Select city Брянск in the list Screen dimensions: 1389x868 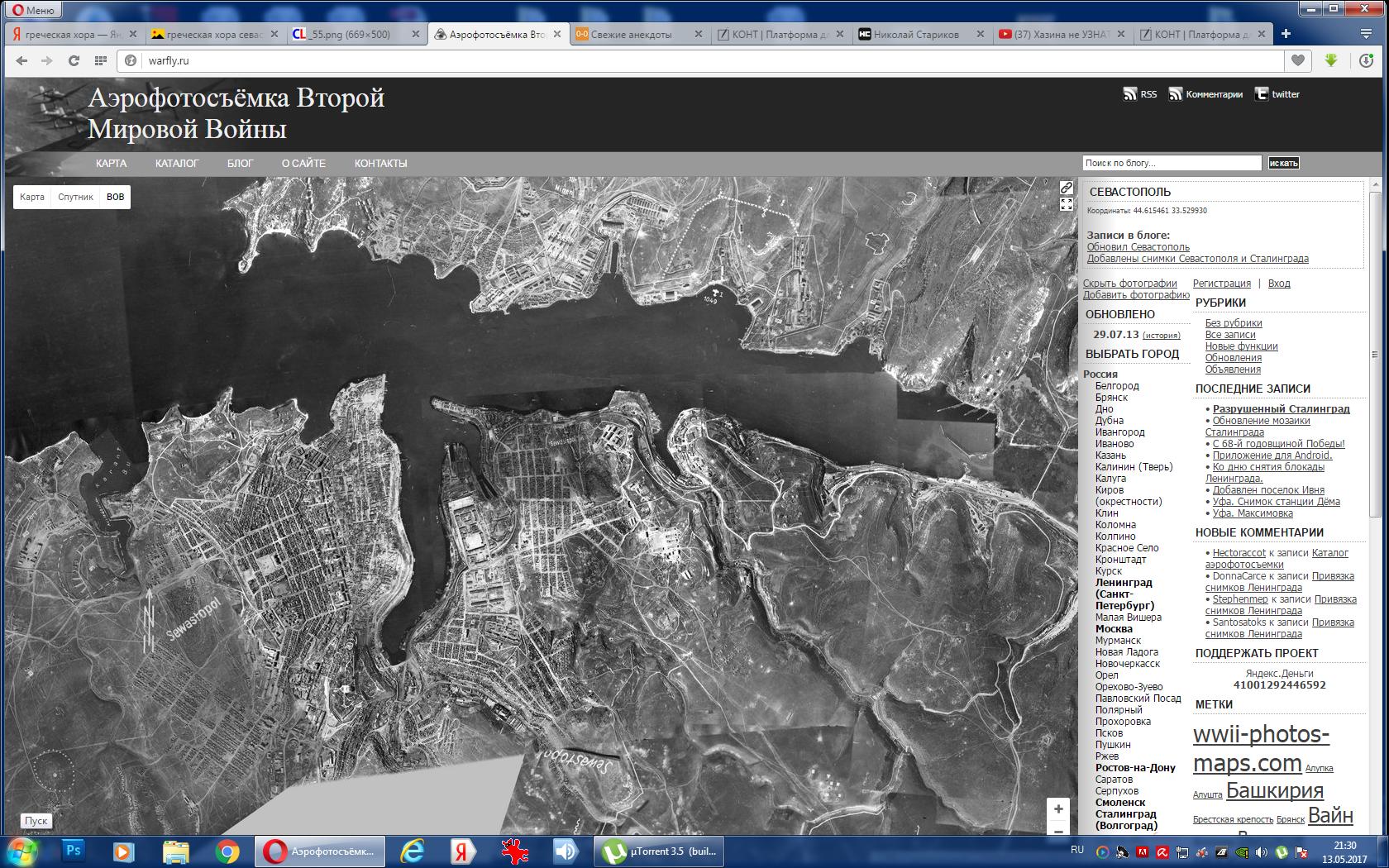click(x=1111, y=398)
